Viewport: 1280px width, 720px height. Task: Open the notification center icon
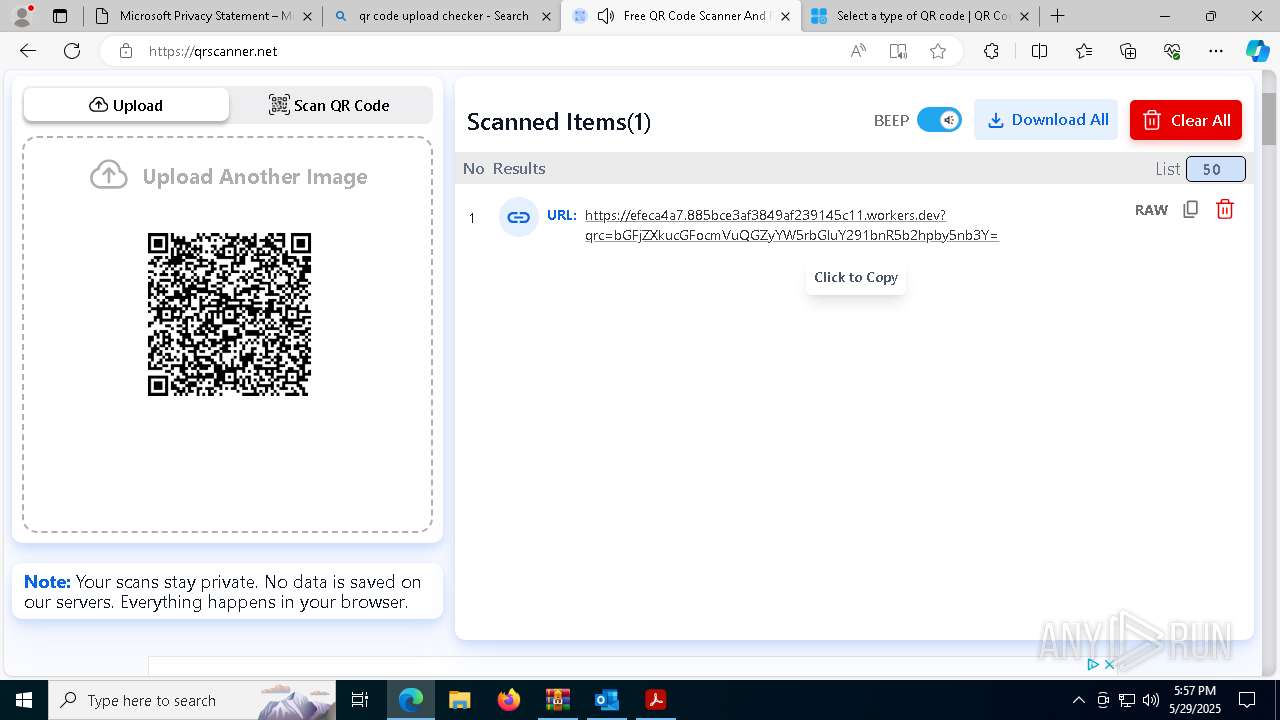point(1247,700)
